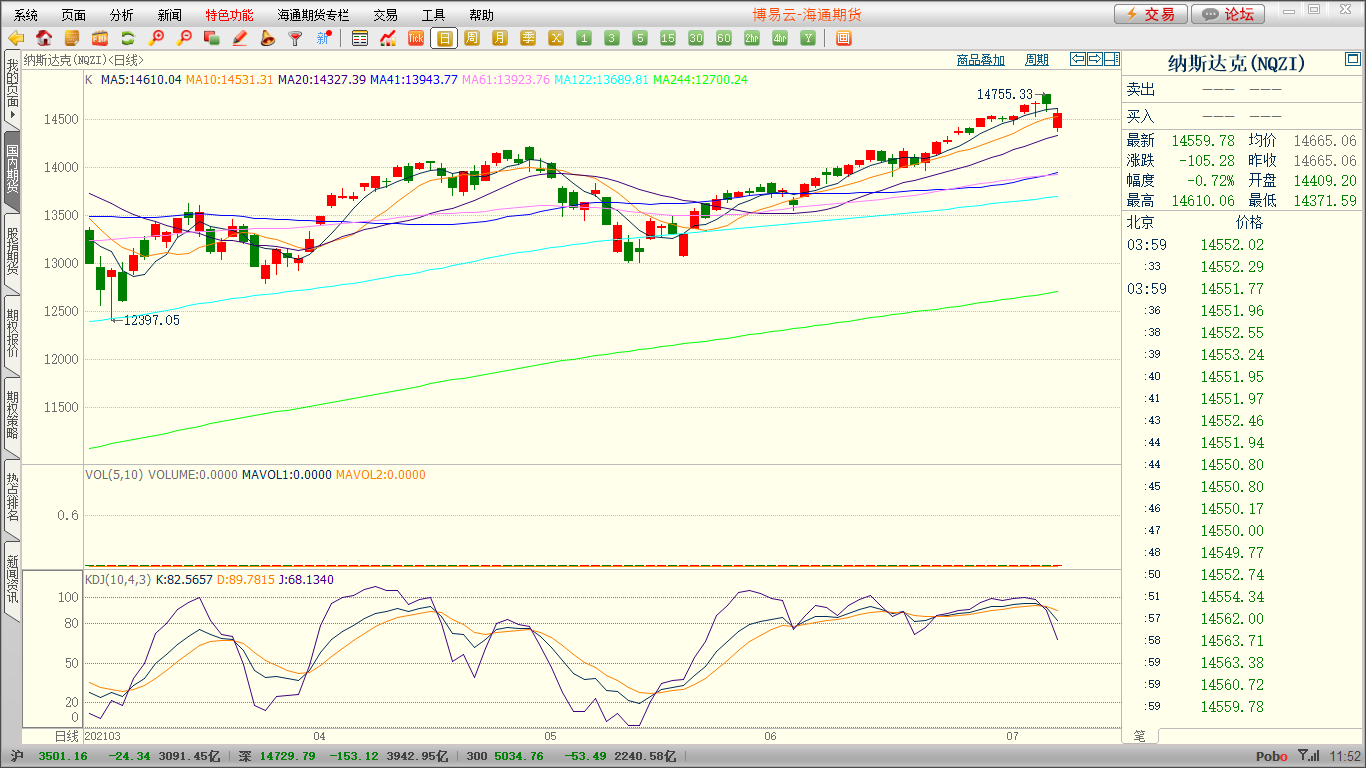Open the gold notes icon in toolbar
1366x768 pixels.
[x=72, y=38]
